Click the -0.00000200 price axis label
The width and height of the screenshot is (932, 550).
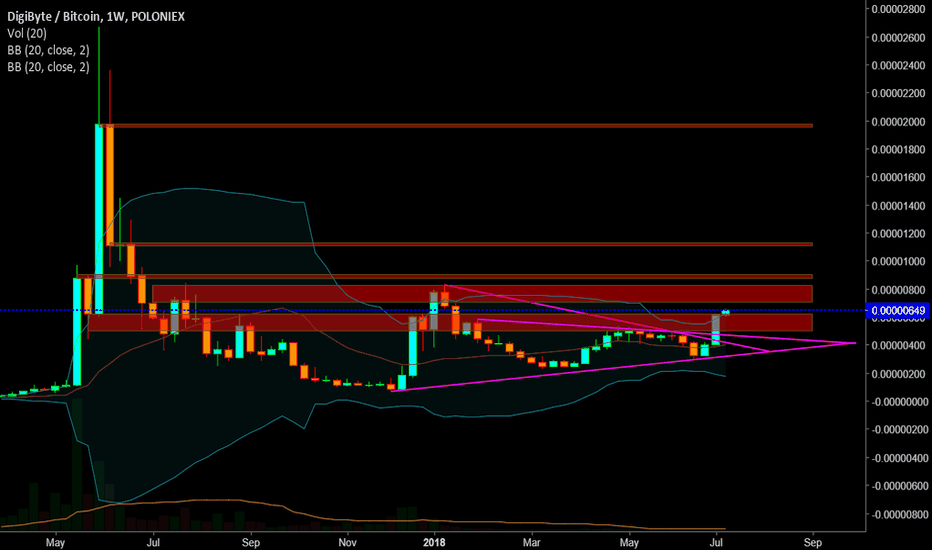(x=898, y=430)
